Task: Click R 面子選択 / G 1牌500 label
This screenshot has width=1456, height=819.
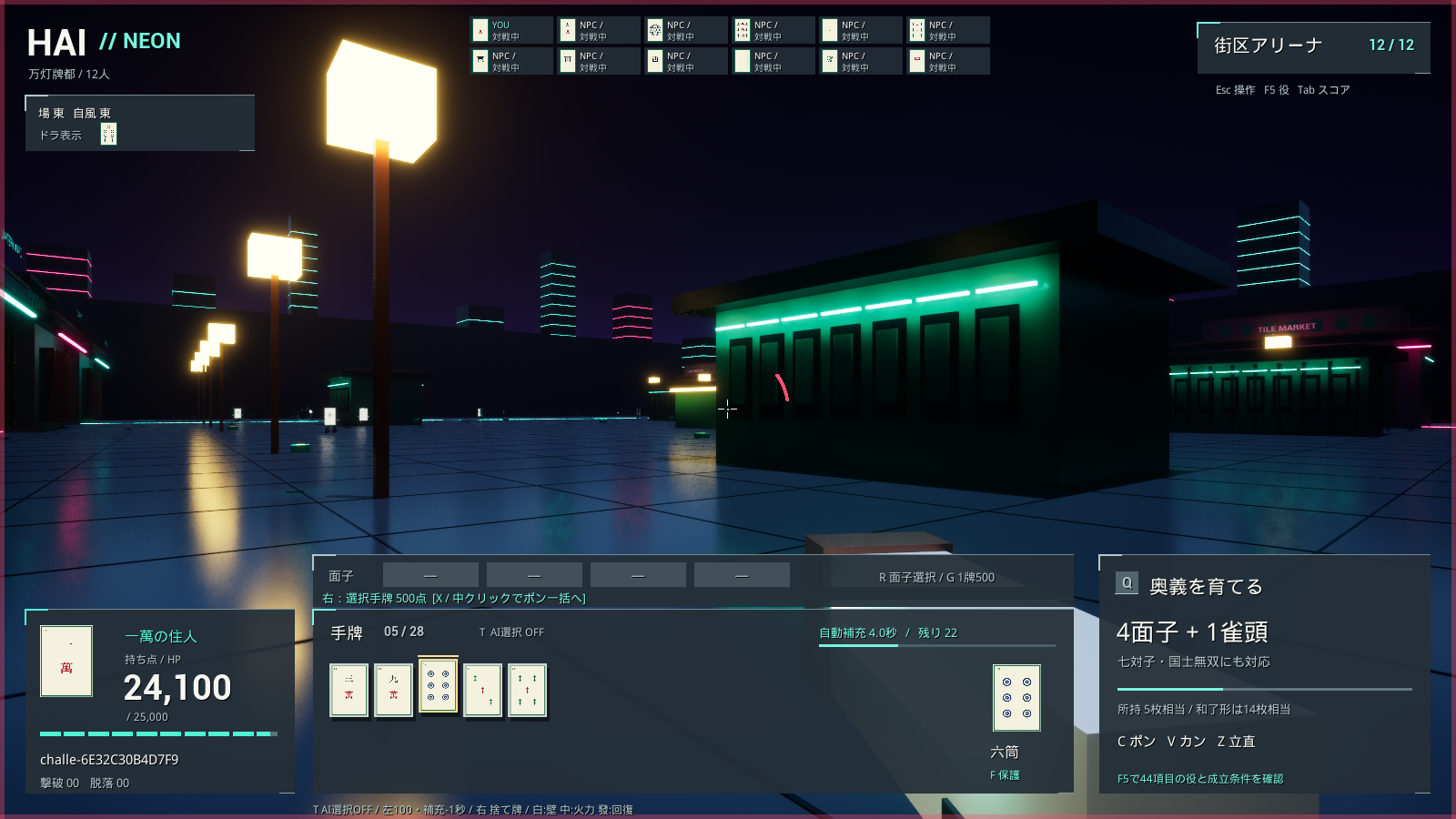Action: tap(936, 578)
